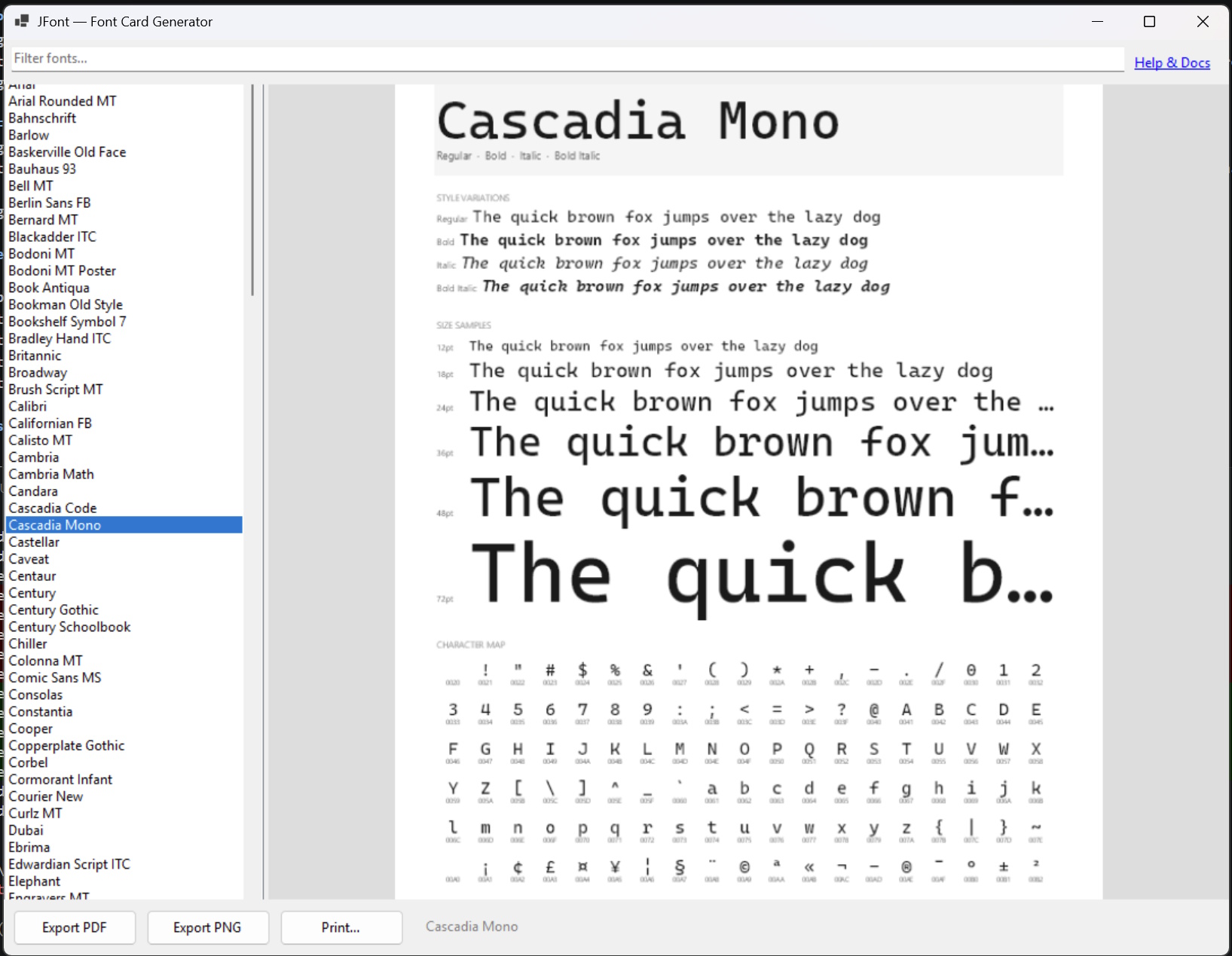1232x956 pixels.
Task: Select Century Schoolbook font
Action: tap(124, 627)
